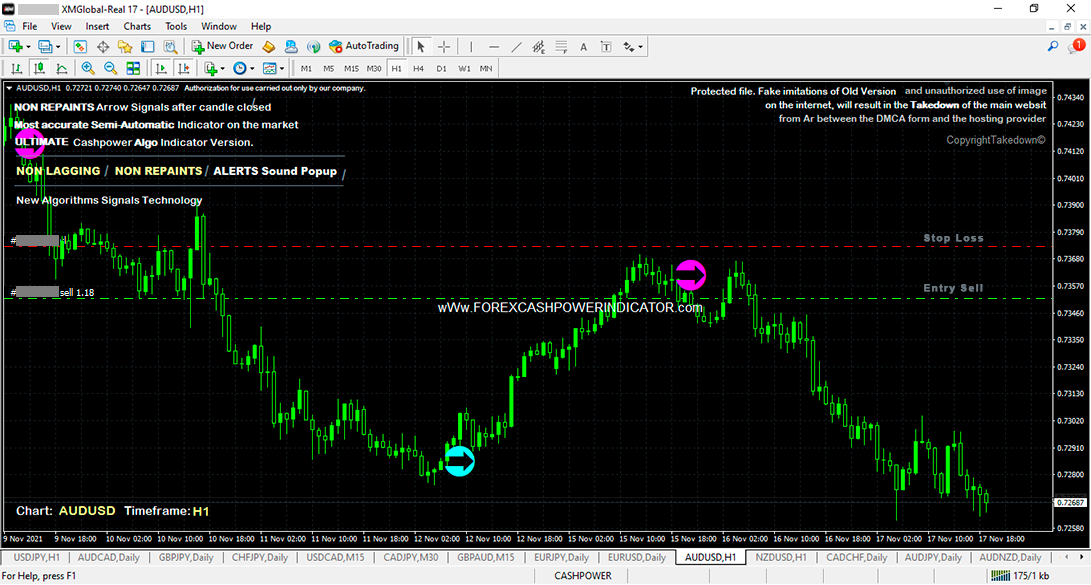Open the Profiles toolbar icon
Image resolution: width=1091 pixels, height=585 pixels.
pos(45,47)
